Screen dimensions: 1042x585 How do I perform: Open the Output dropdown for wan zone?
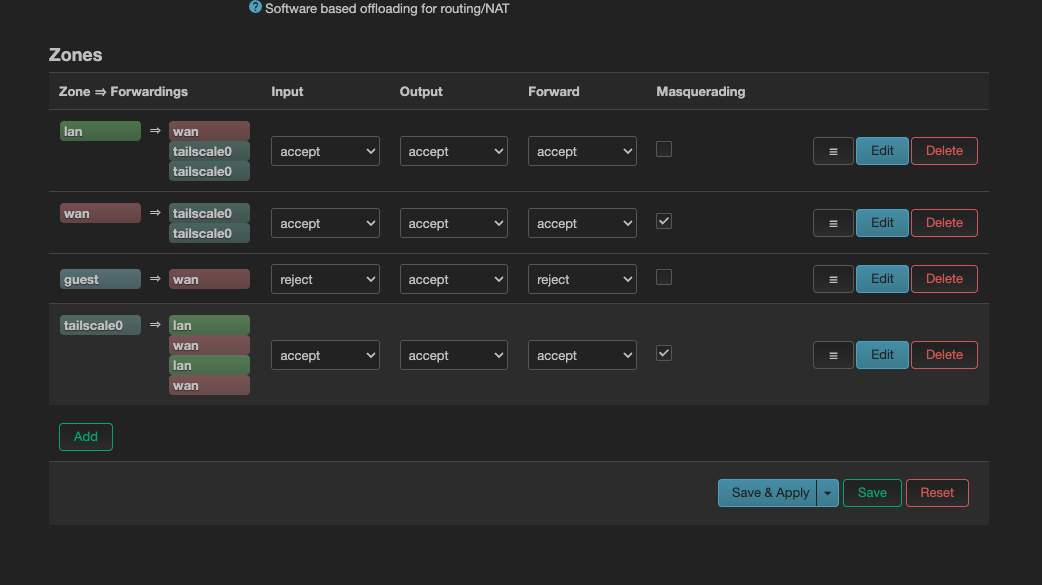[x=453, y=224]
